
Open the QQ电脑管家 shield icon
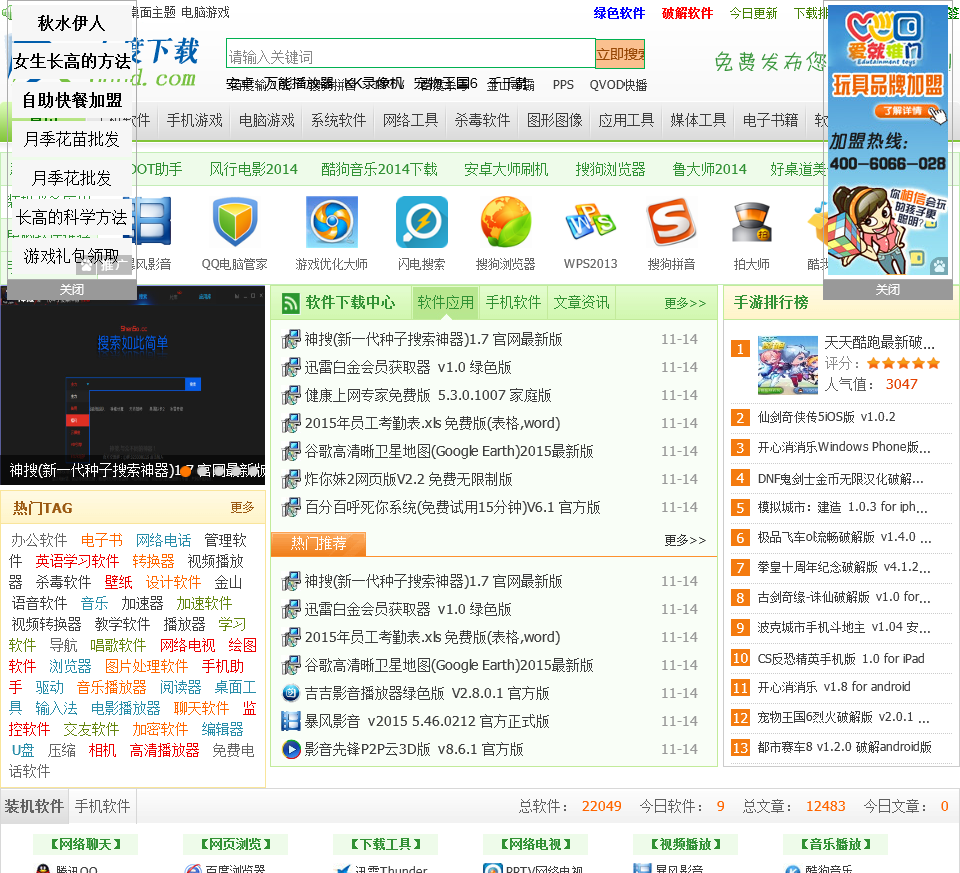pyautogui.click(x=234, y=222)
